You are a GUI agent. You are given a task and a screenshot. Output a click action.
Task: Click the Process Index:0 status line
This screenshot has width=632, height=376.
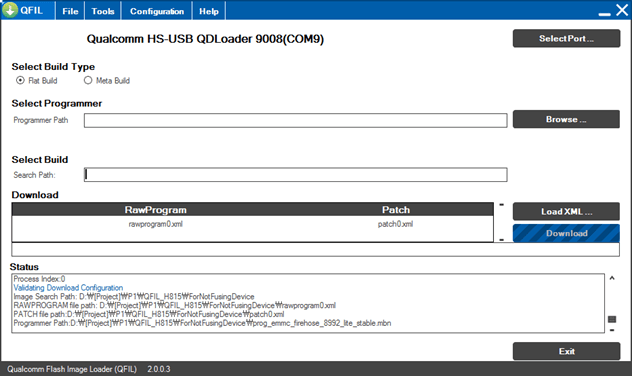[x=39, y=279]
